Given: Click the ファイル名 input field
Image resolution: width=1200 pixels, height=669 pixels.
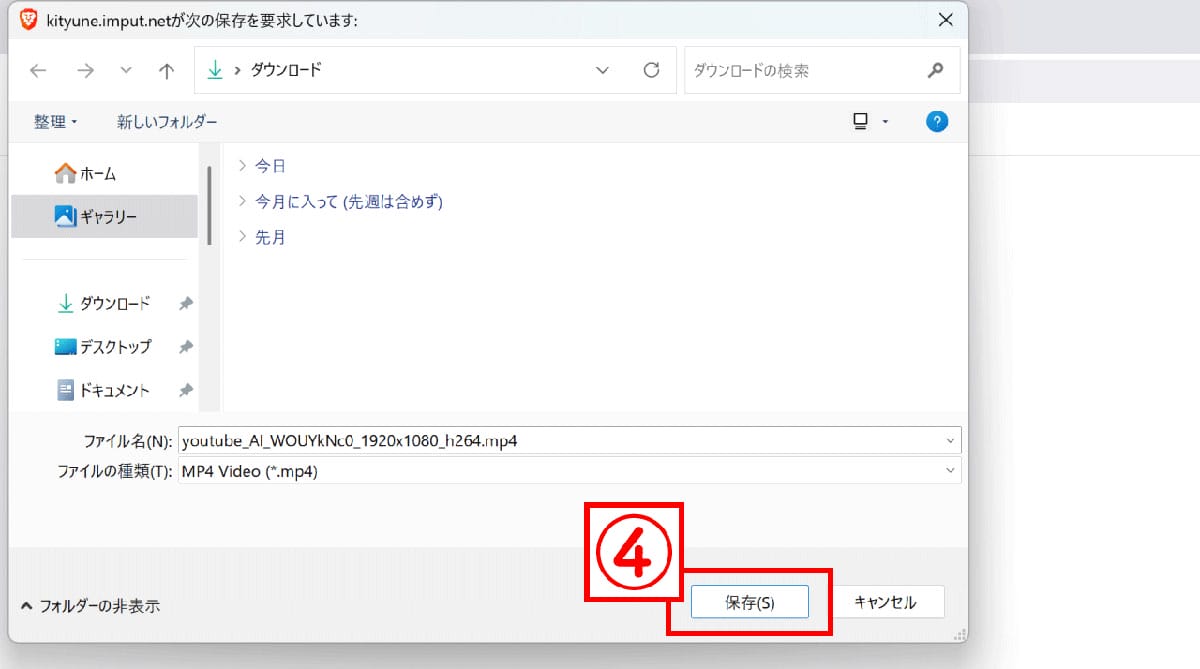Looking at the screenshot, I should 560,440.
